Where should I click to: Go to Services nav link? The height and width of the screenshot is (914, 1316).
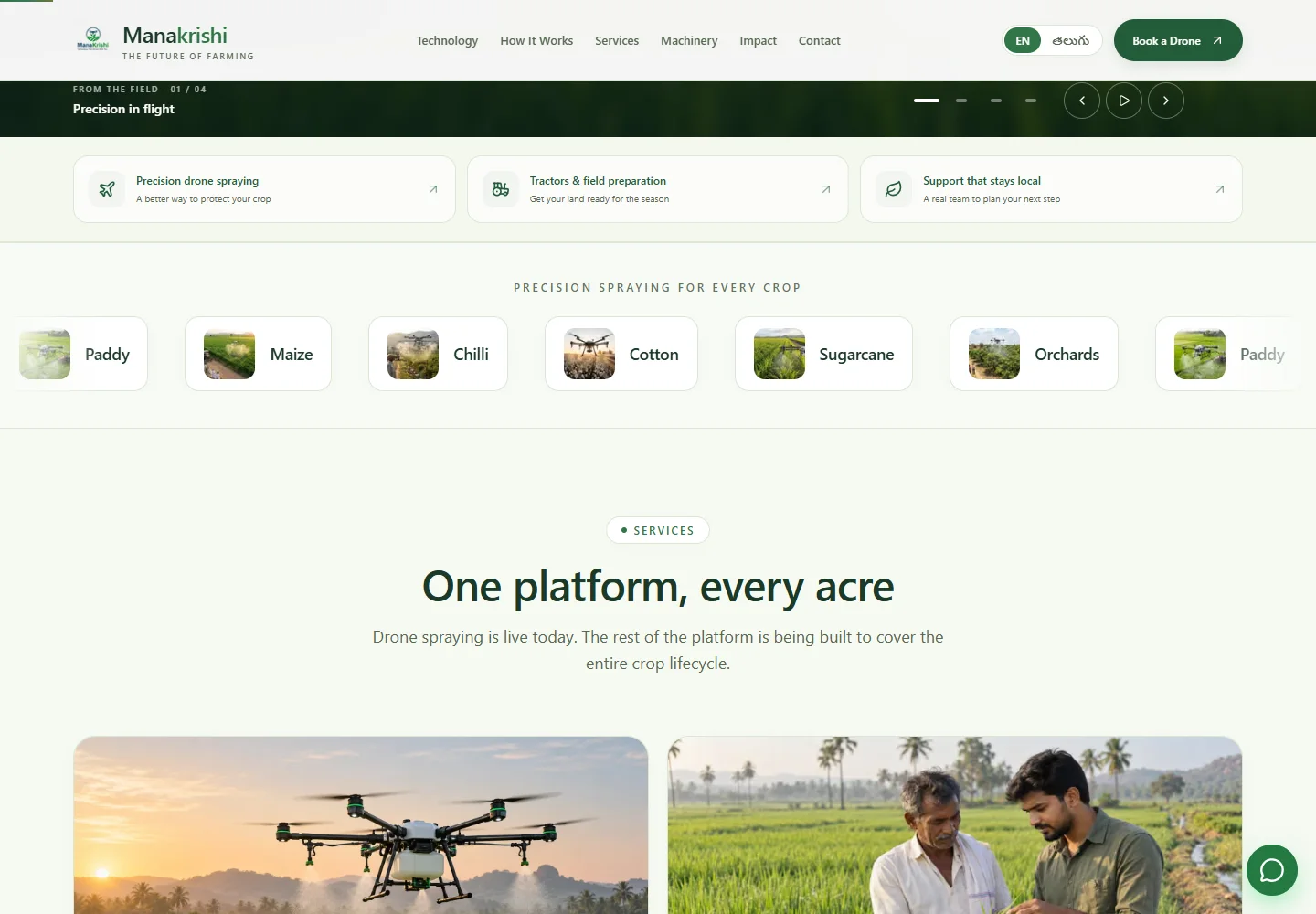click(617, 40)
